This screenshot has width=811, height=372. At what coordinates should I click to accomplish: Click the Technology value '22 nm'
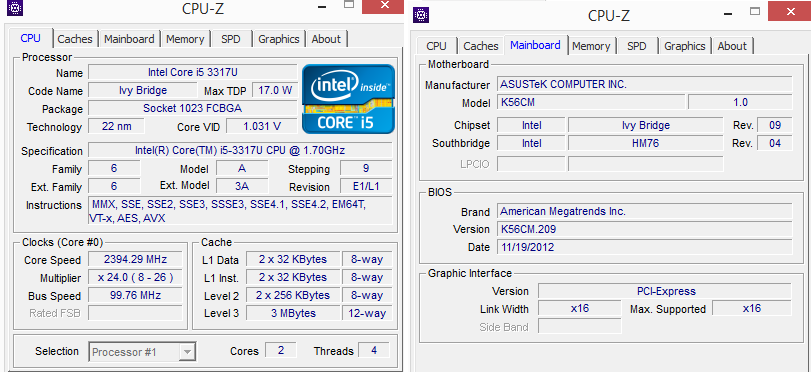click(116, 126)
